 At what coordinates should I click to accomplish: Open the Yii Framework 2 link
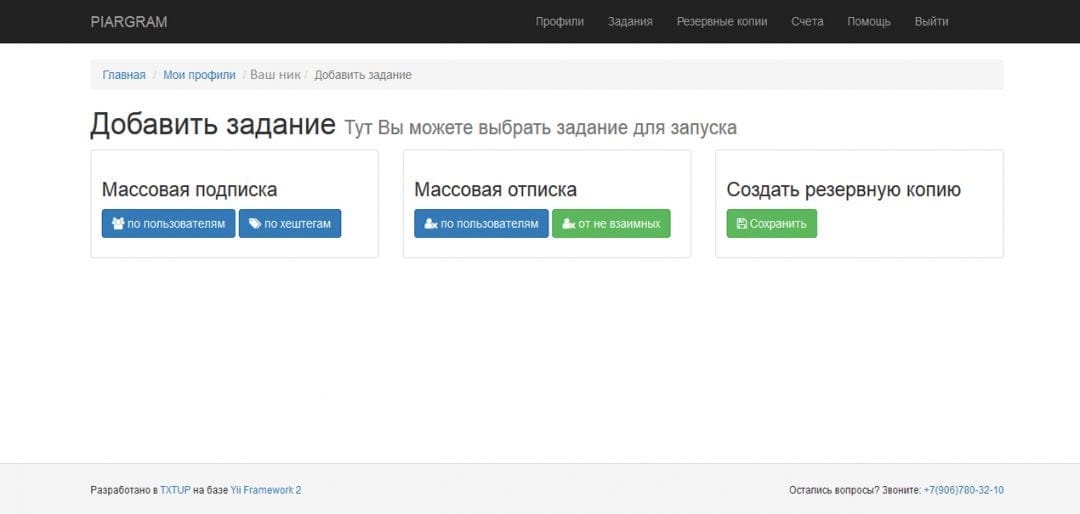point(266,491)
